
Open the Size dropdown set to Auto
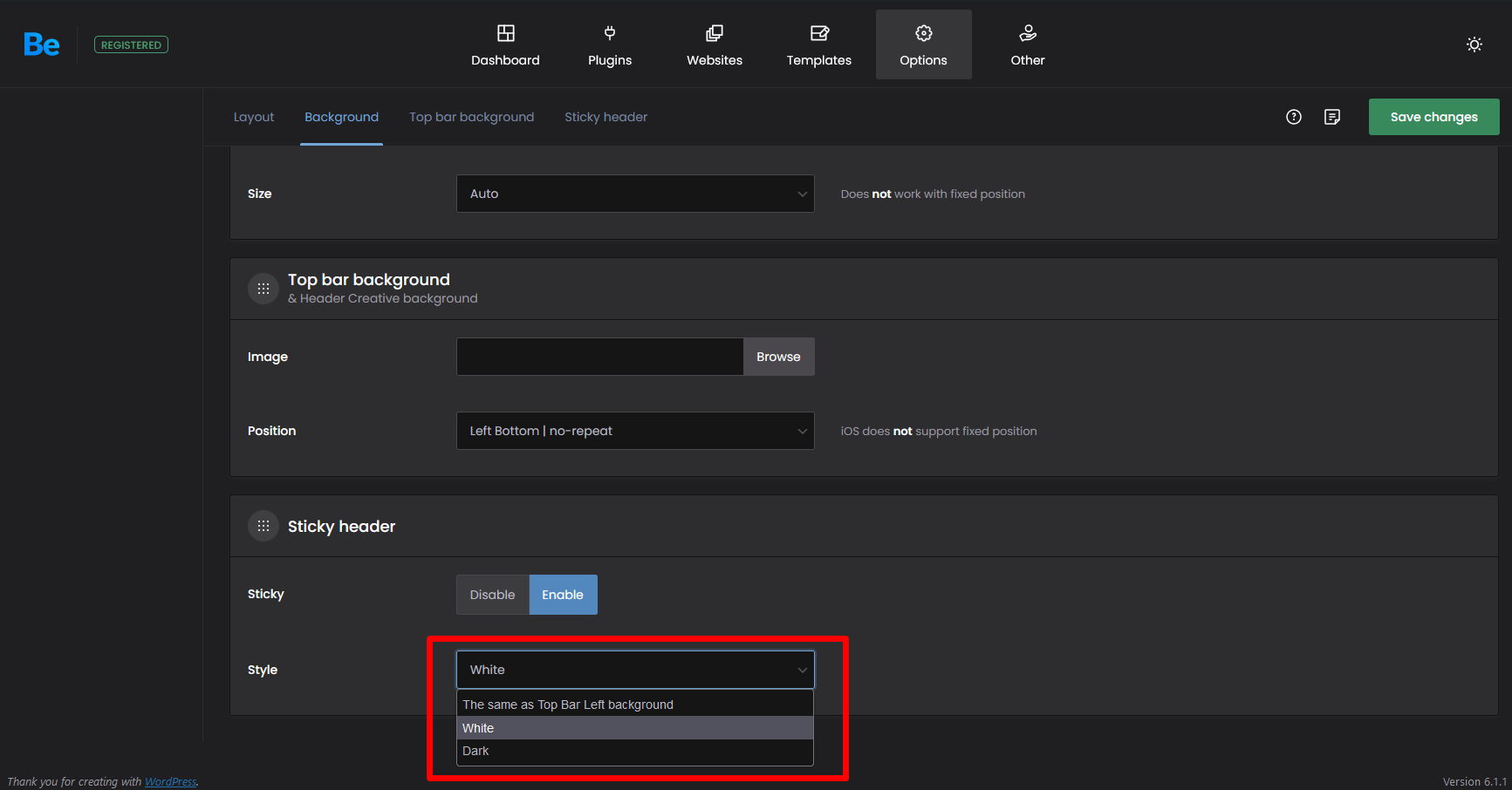pyautogui.click(x=635, y=194)
